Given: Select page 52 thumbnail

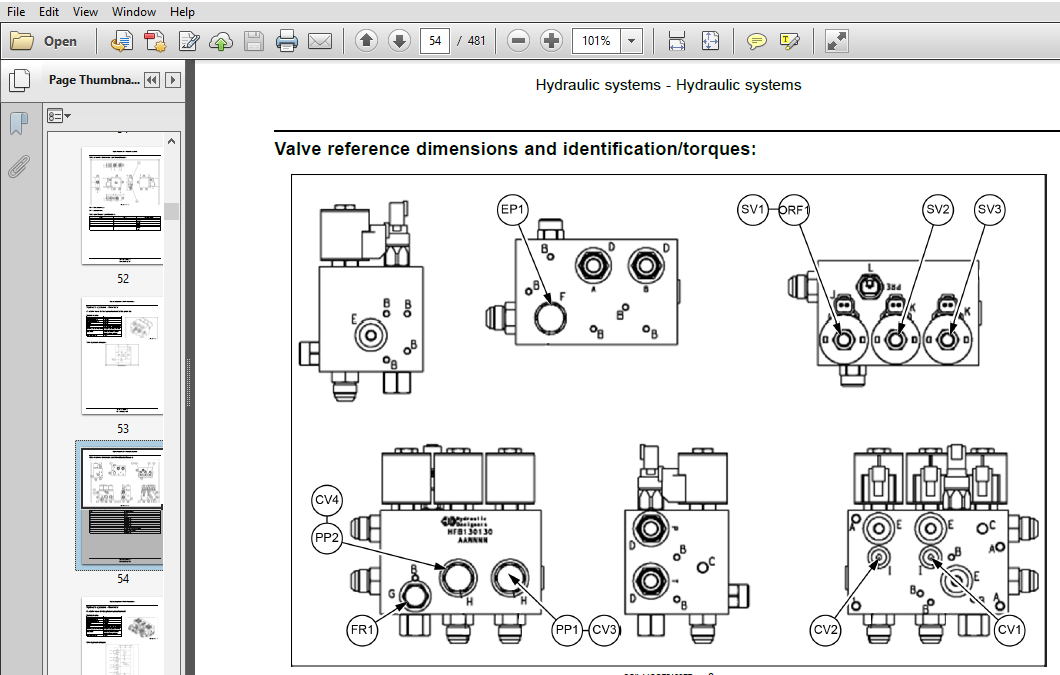Looking at the screenshot, I should click(122, 205).
